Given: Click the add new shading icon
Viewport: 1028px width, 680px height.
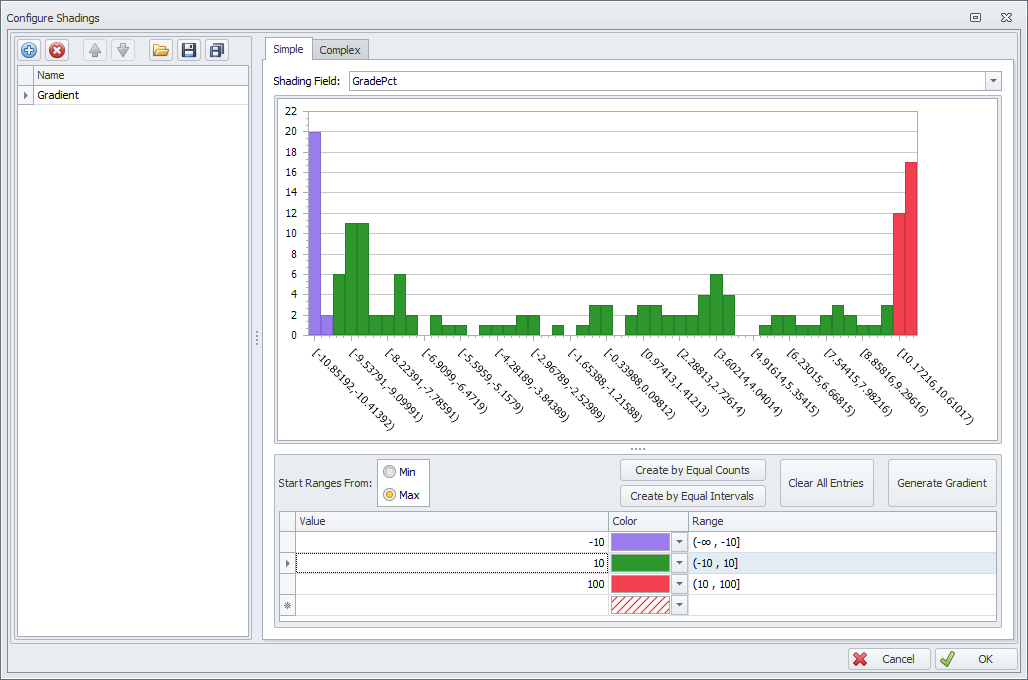Looking at the screenshot, I should pos(29,50).
